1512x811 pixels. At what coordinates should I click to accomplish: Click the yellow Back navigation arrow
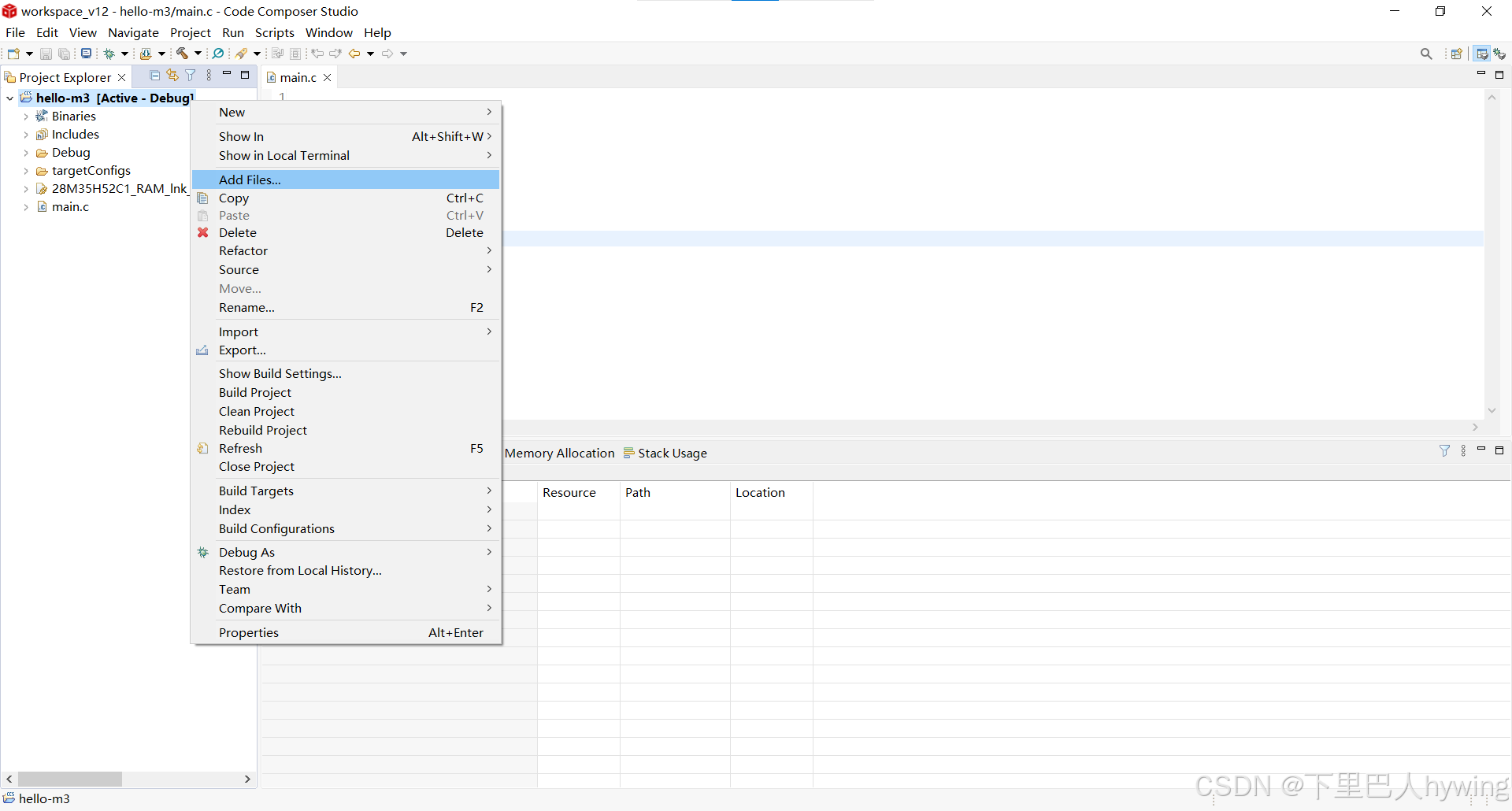point(354,54)
